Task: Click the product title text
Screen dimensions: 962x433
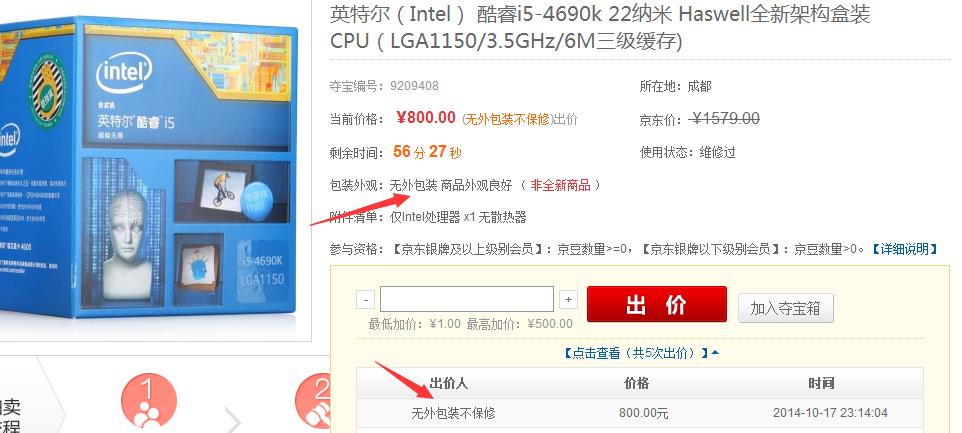Action: point(600,26)
